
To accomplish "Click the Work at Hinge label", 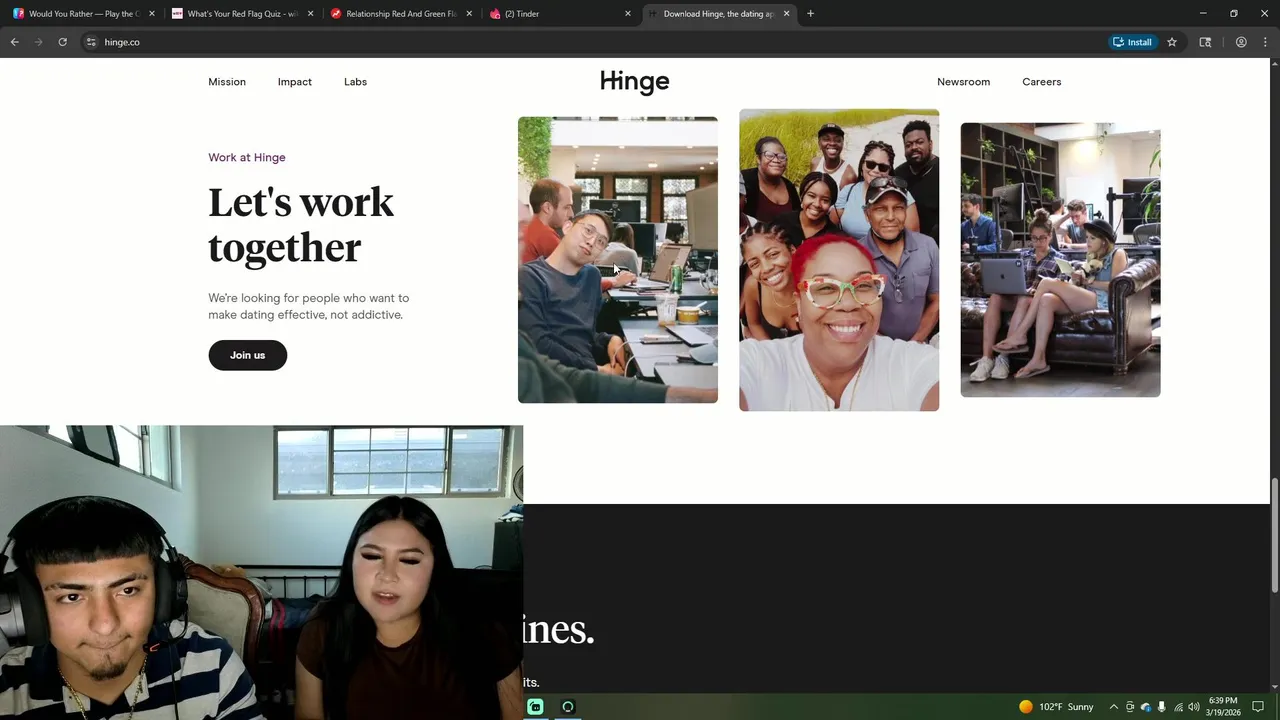I will coord(247,157).
